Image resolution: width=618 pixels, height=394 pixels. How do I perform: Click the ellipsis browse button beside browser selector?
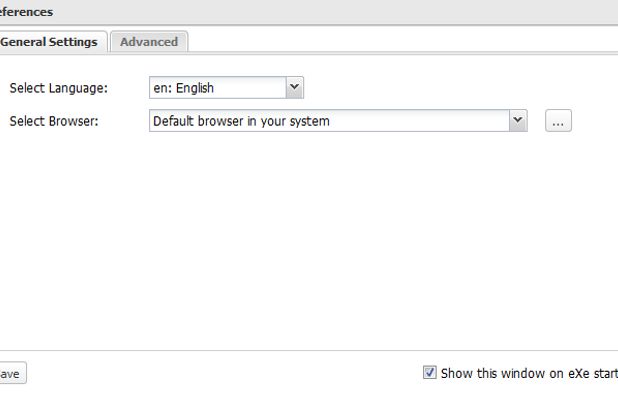pos(558,121)
